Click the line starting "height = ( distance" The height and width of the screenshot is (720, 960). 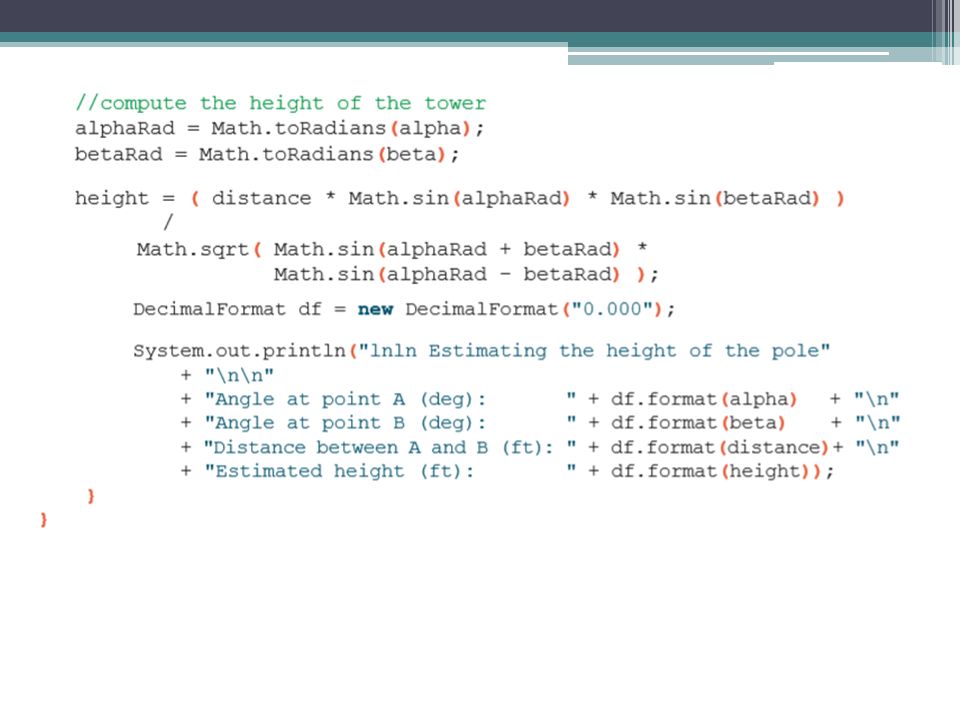pos(459,198)
